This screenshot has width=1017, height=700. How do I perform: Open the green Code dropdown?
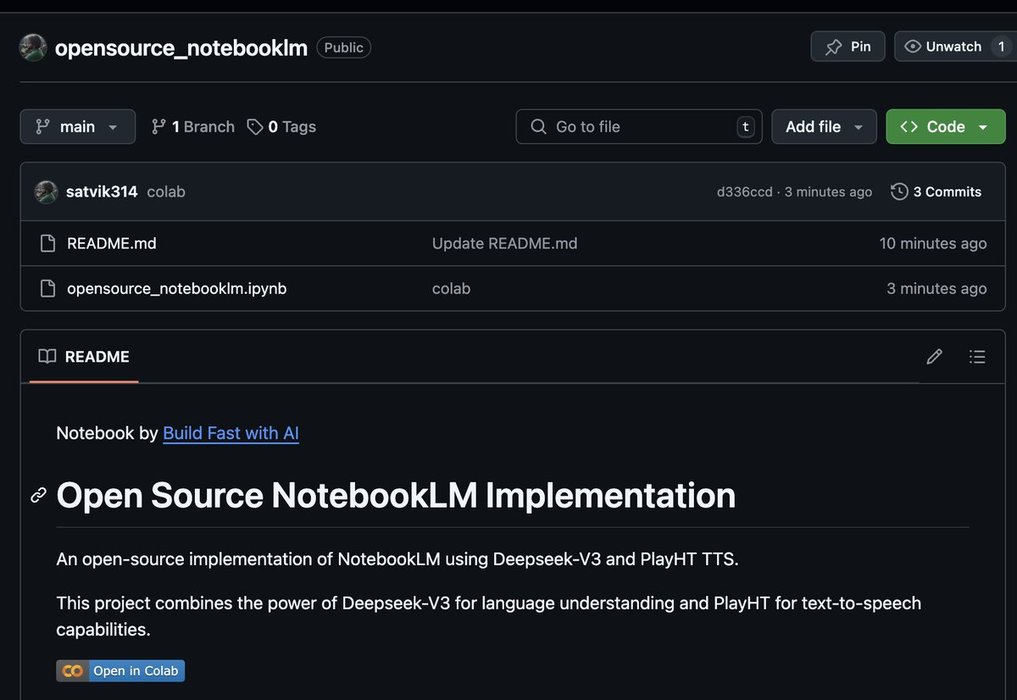pos(945,127)
